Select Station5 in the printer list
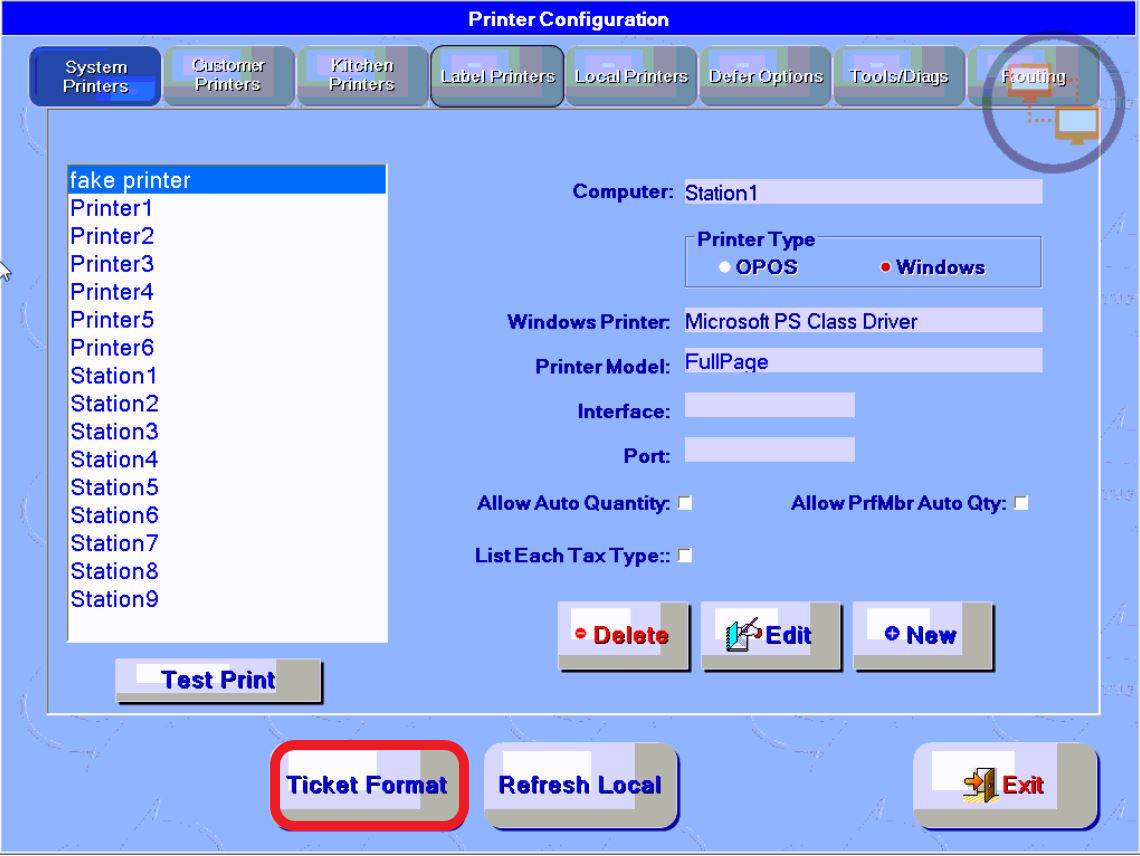Viewport: 1140px width, 856px height. click(x=227, y=487)
